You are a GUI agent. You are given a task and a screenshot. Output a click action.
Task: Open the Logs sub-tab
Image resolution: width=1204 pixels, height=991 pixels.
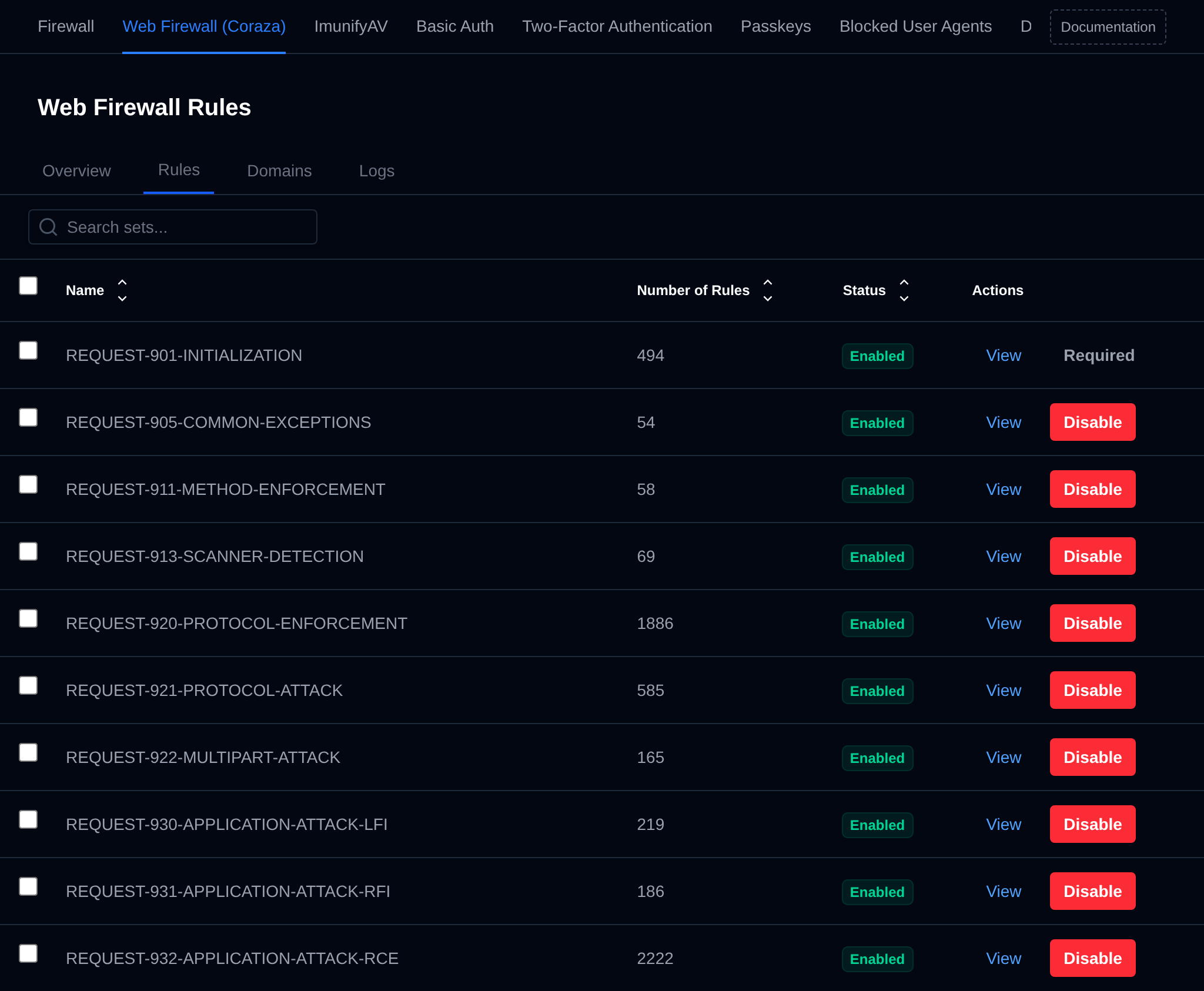[377, 171]
